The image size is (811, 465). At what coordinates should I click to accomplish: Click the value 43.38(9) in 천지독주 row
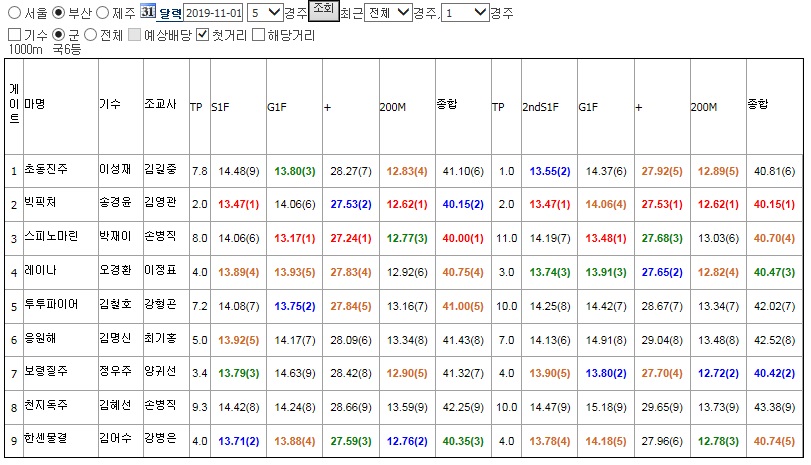point(774,407)
